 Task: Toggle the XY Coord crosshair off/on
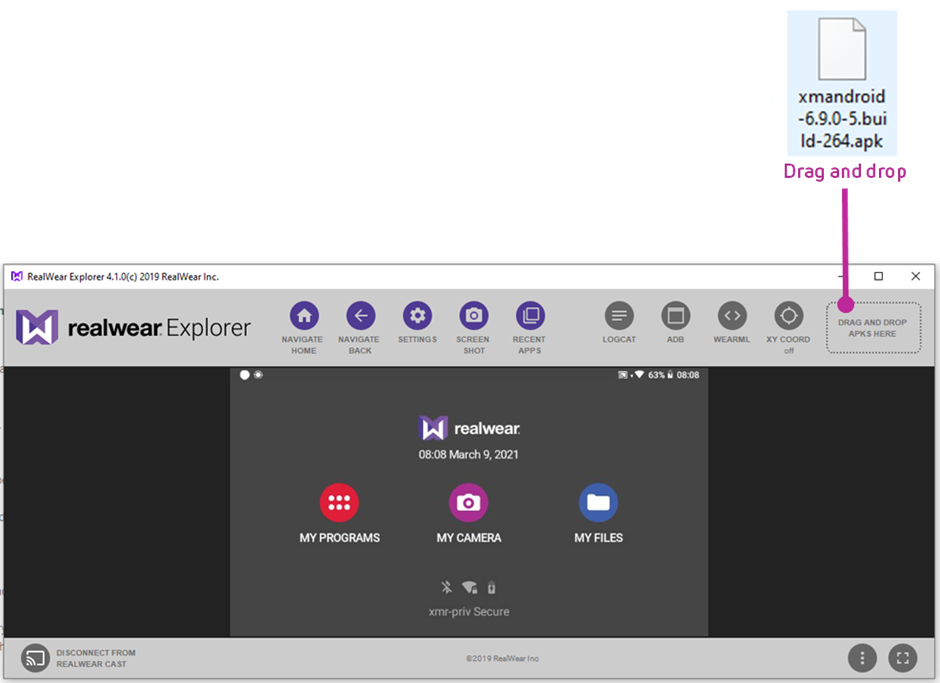click(789, 316)
